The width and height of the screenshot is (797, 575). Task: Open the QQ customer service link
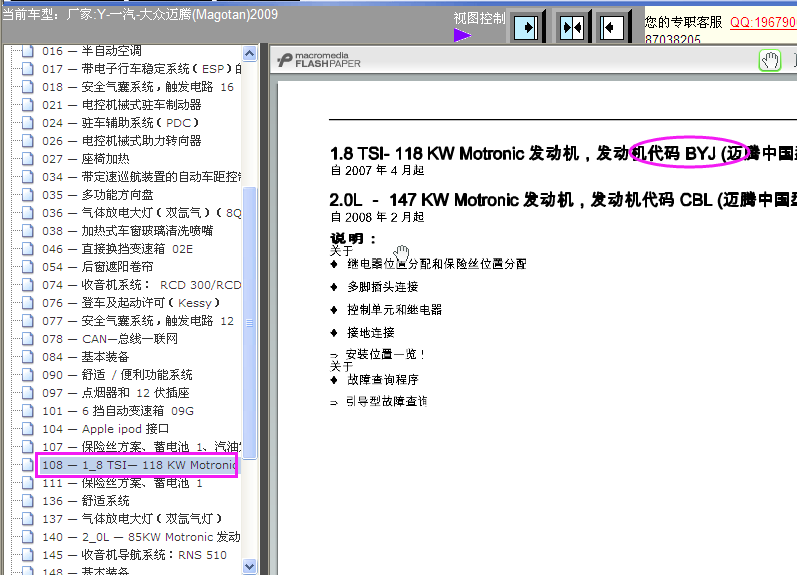coord(762,22)
